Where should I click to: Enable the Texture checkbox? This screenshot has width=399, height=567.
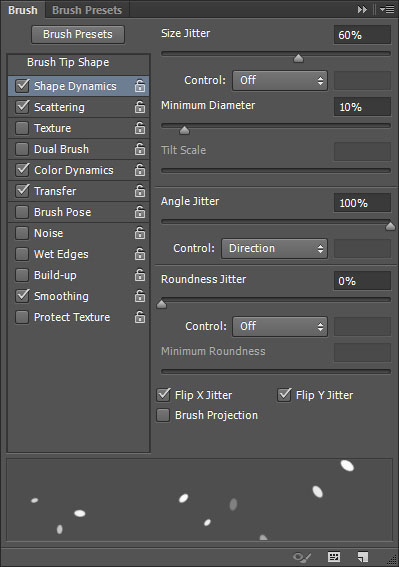click(x=22, y=128)
